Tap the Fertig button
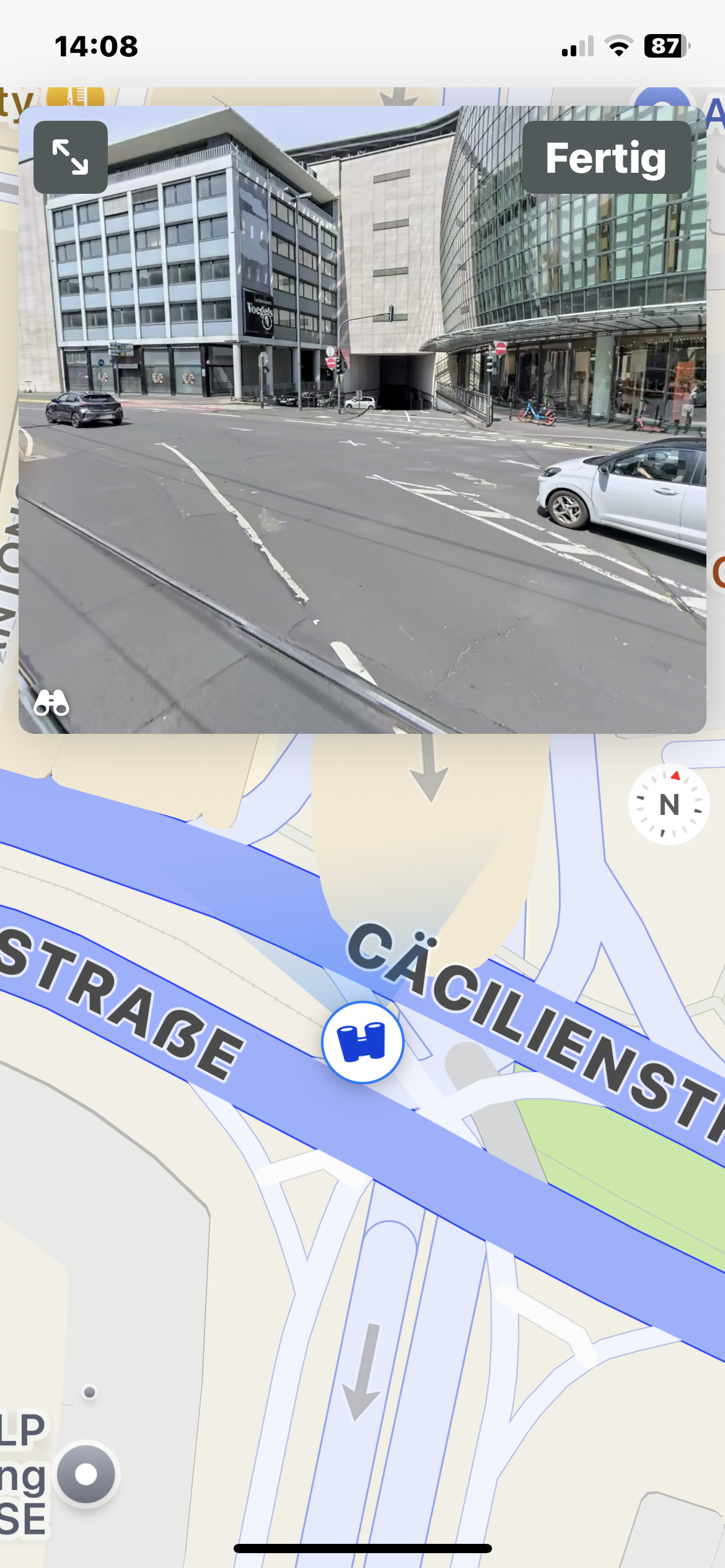 (606, 157)
